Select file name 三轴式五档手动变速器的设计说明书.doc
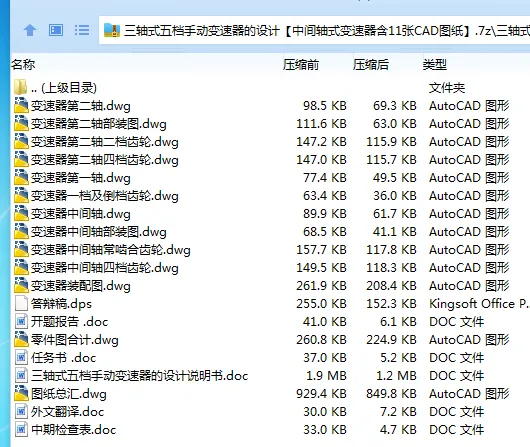The height and width of the screenshot is (447, 530). (140, 376)
